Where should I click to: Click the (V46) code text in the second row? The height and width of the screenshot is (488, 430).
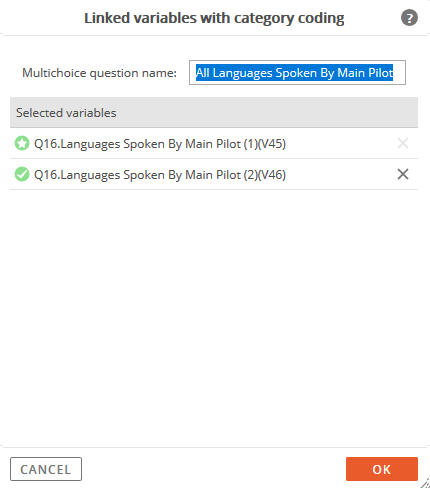tap(272, 175)
